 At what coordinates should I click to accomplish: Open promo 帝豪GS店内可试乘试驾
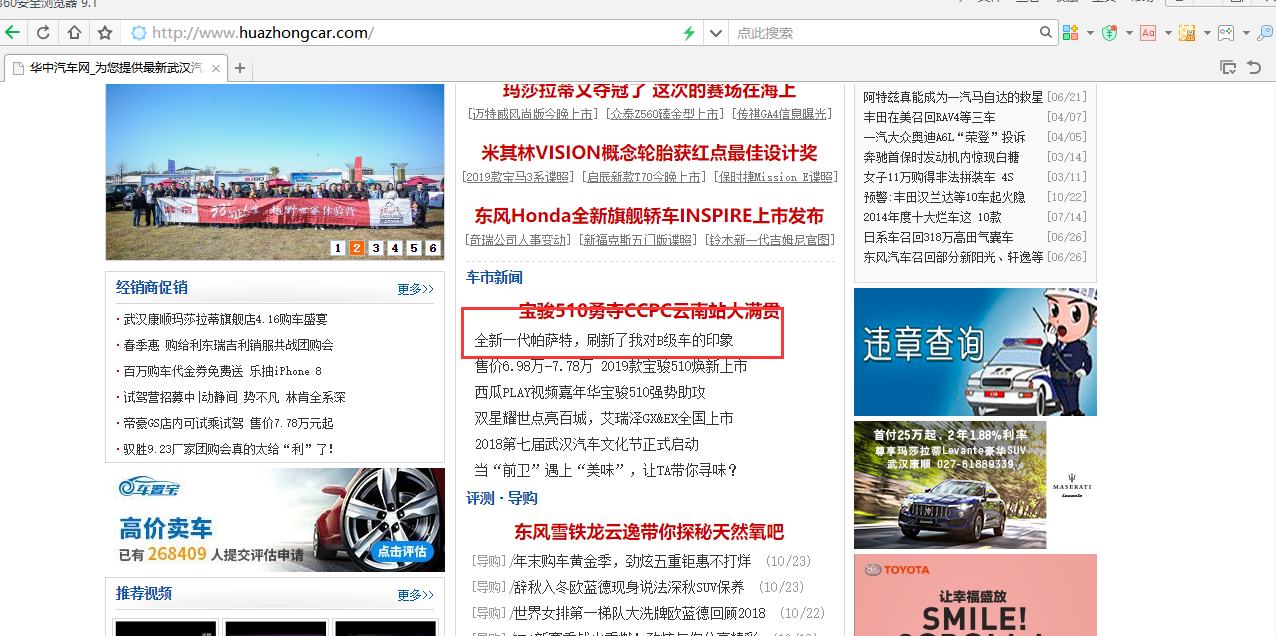228,424
